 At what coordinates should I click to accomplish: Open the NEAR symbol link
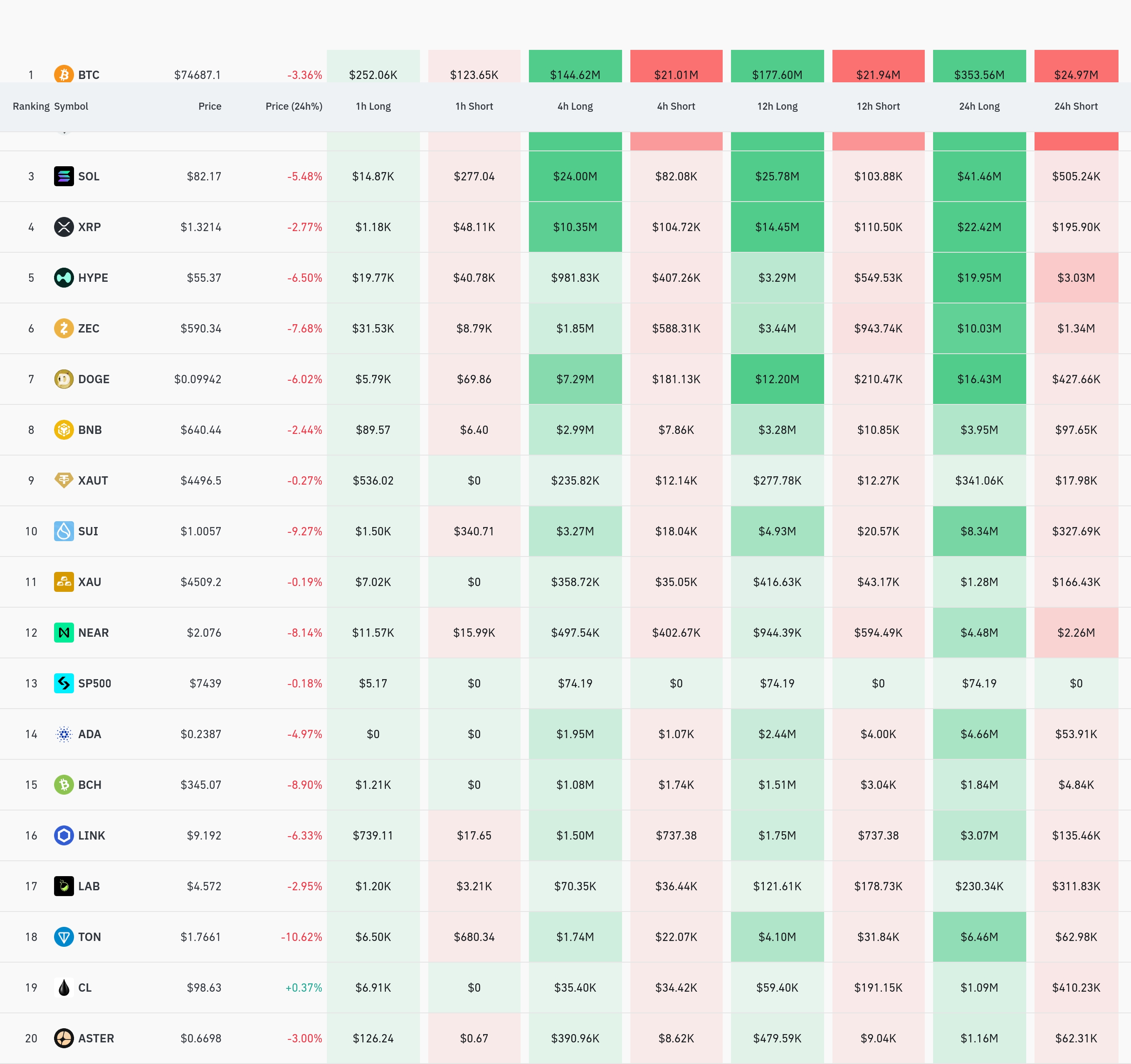point(93,632)
